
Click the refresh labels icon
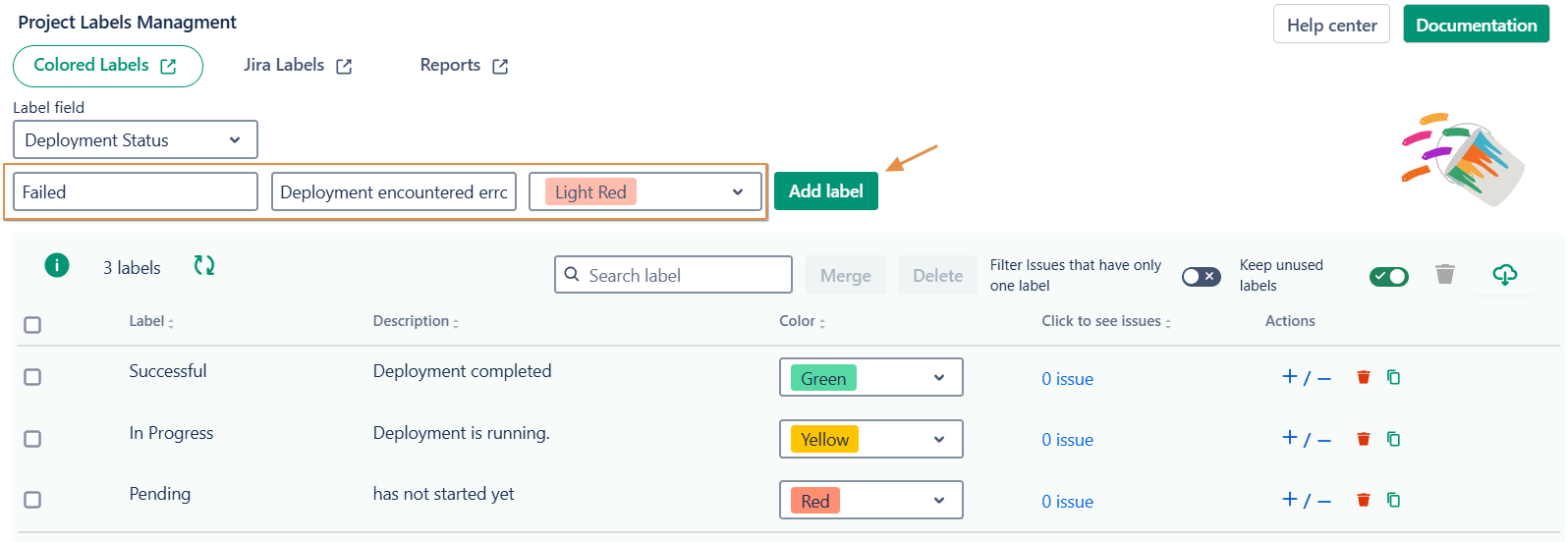pos(204,265)
